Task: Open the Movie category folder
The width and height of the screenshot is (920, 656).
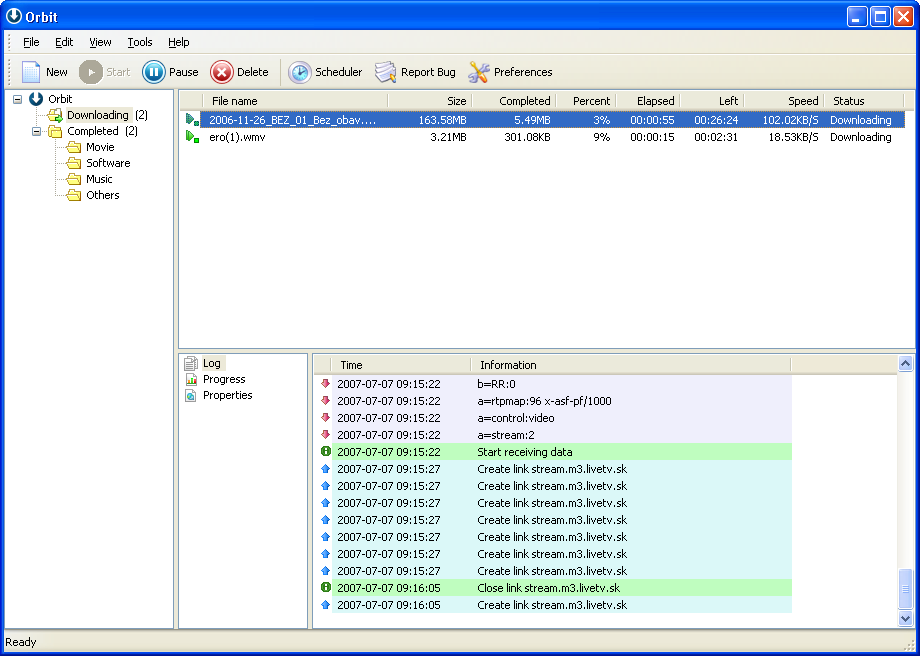Action: click(100, 147)
